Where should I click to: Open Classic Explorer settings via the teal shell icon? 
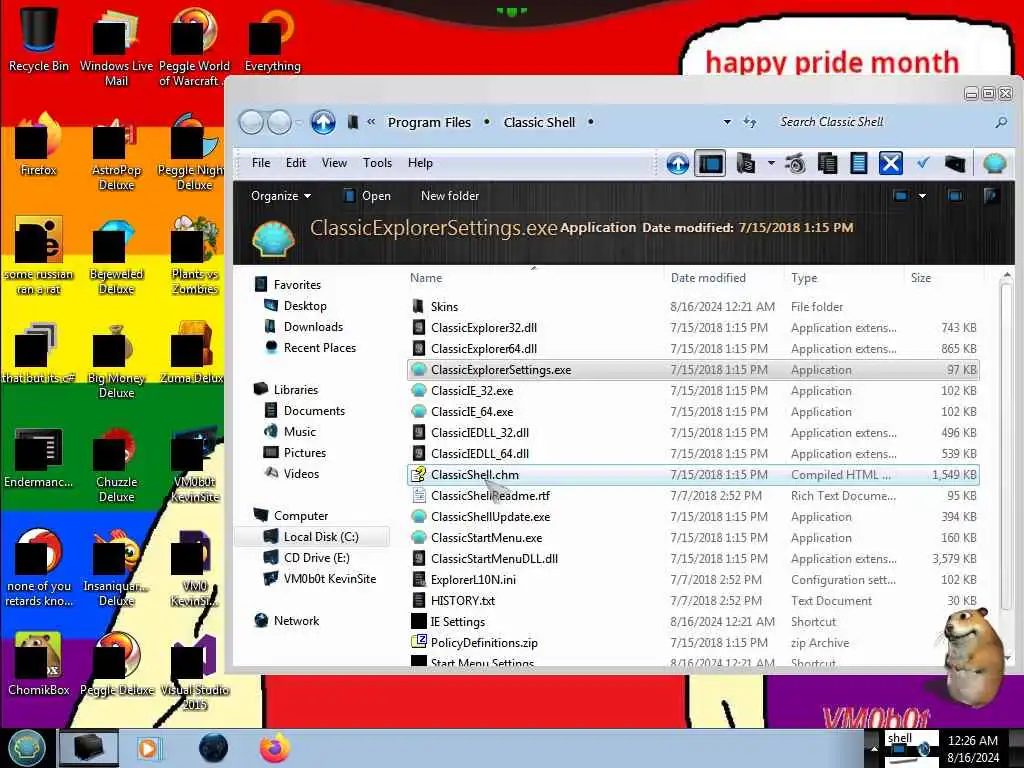(x=994, y=163)
